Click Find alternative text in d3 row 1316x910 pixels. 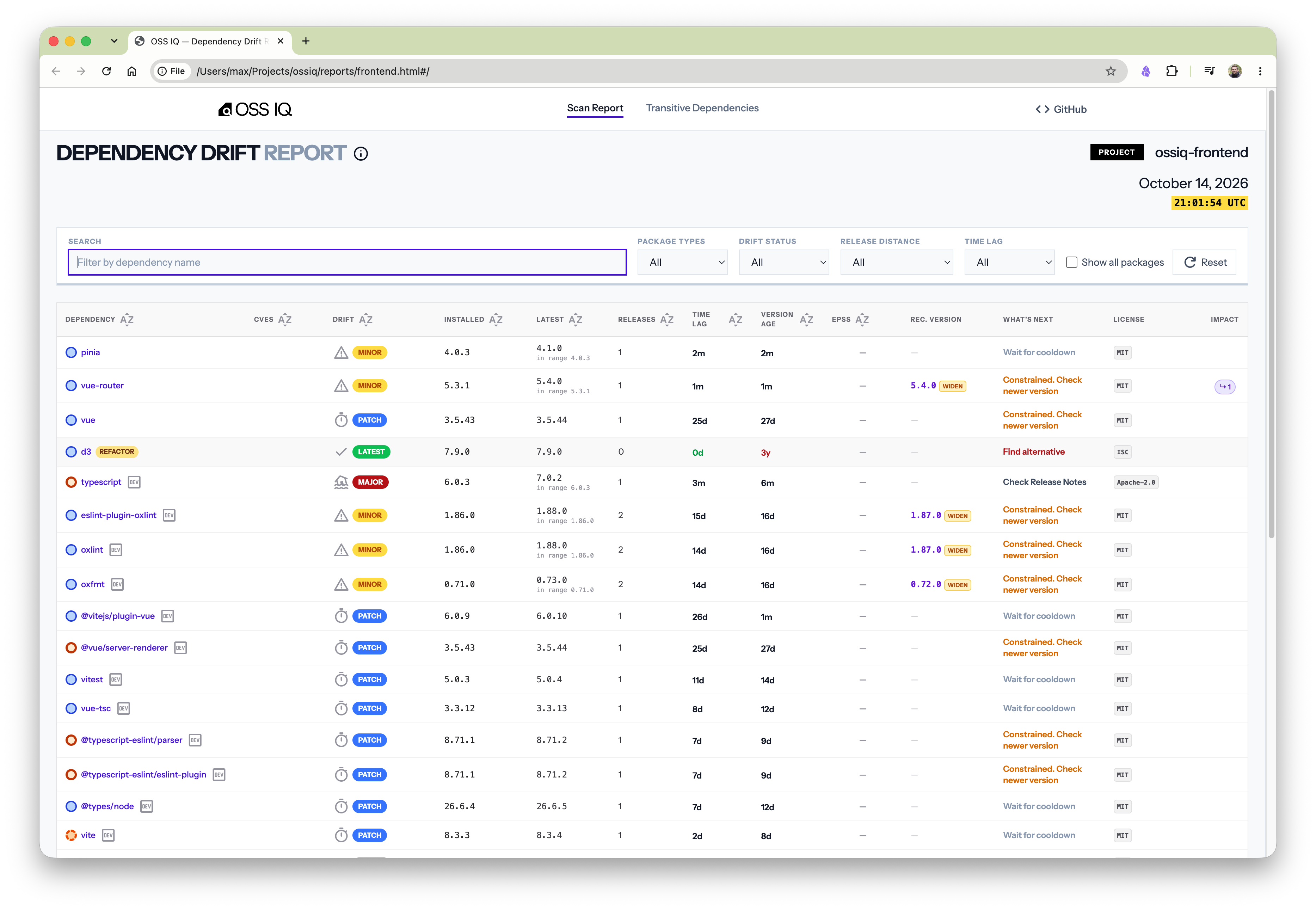(1033, 451)
